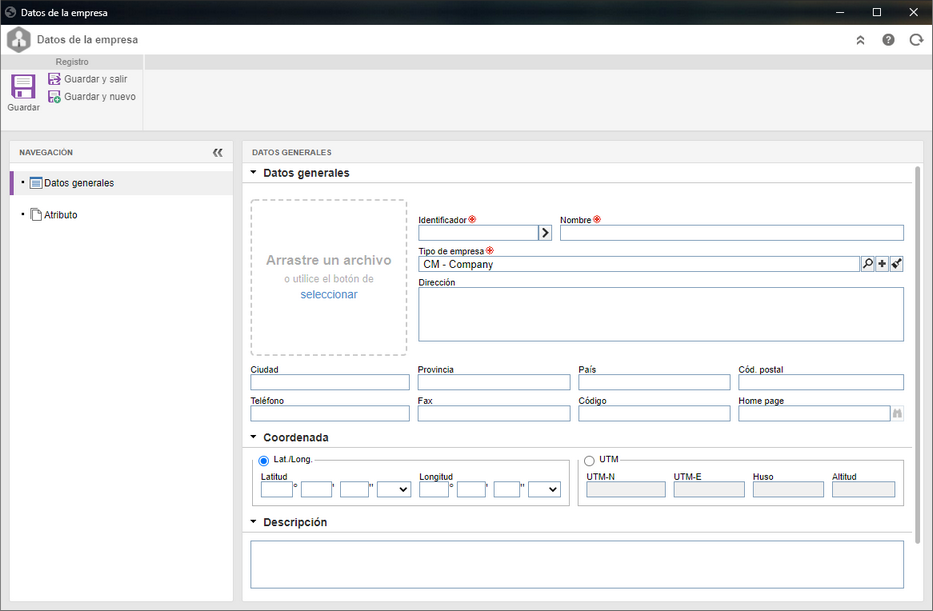Collapse the toolbar with double-chevron up icon
Screen dimensions: 933x611
(x=860, y=40)
